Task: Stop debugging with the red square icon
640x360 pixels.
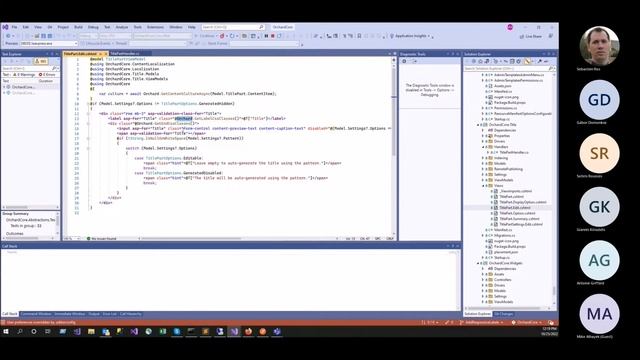Action: point(273,36)
